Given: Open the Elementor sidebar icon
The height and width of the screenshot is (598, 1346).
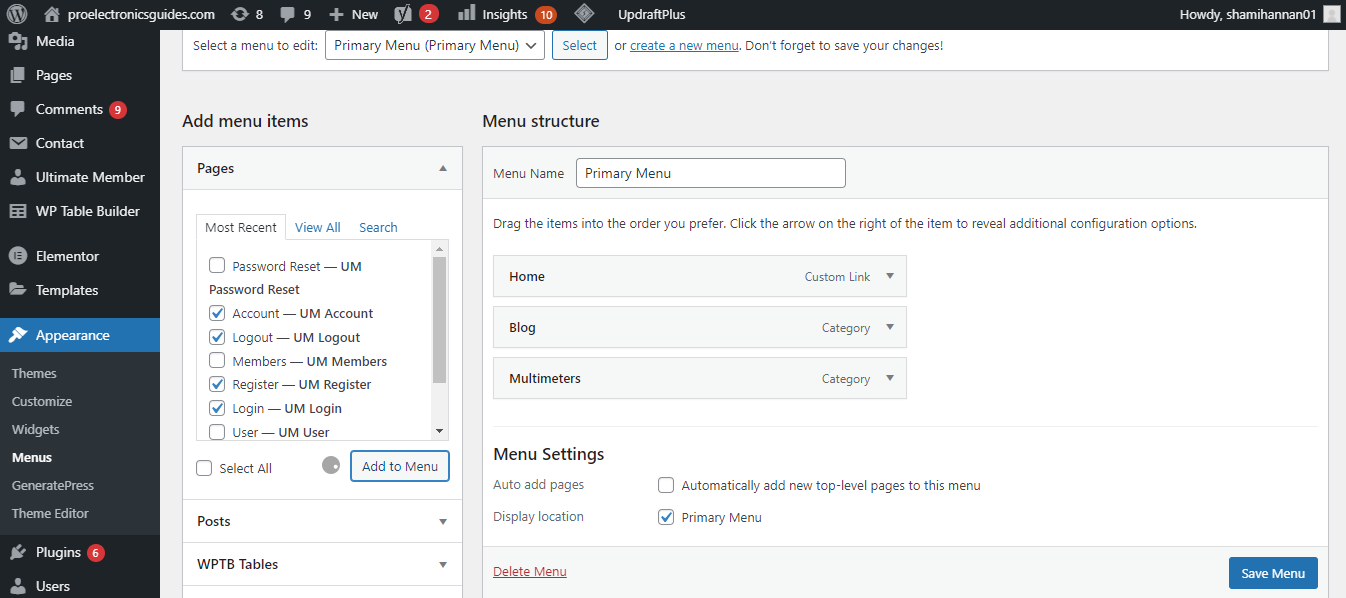Looking at the screenshot, I should click(x=18, y=256).
